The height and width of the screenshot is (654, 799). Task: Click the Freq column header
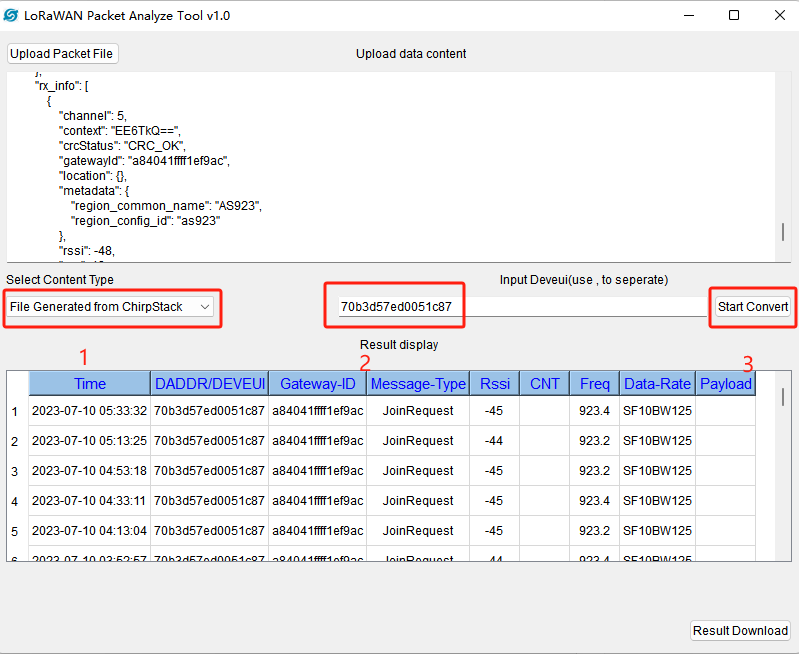click(594, 383)
